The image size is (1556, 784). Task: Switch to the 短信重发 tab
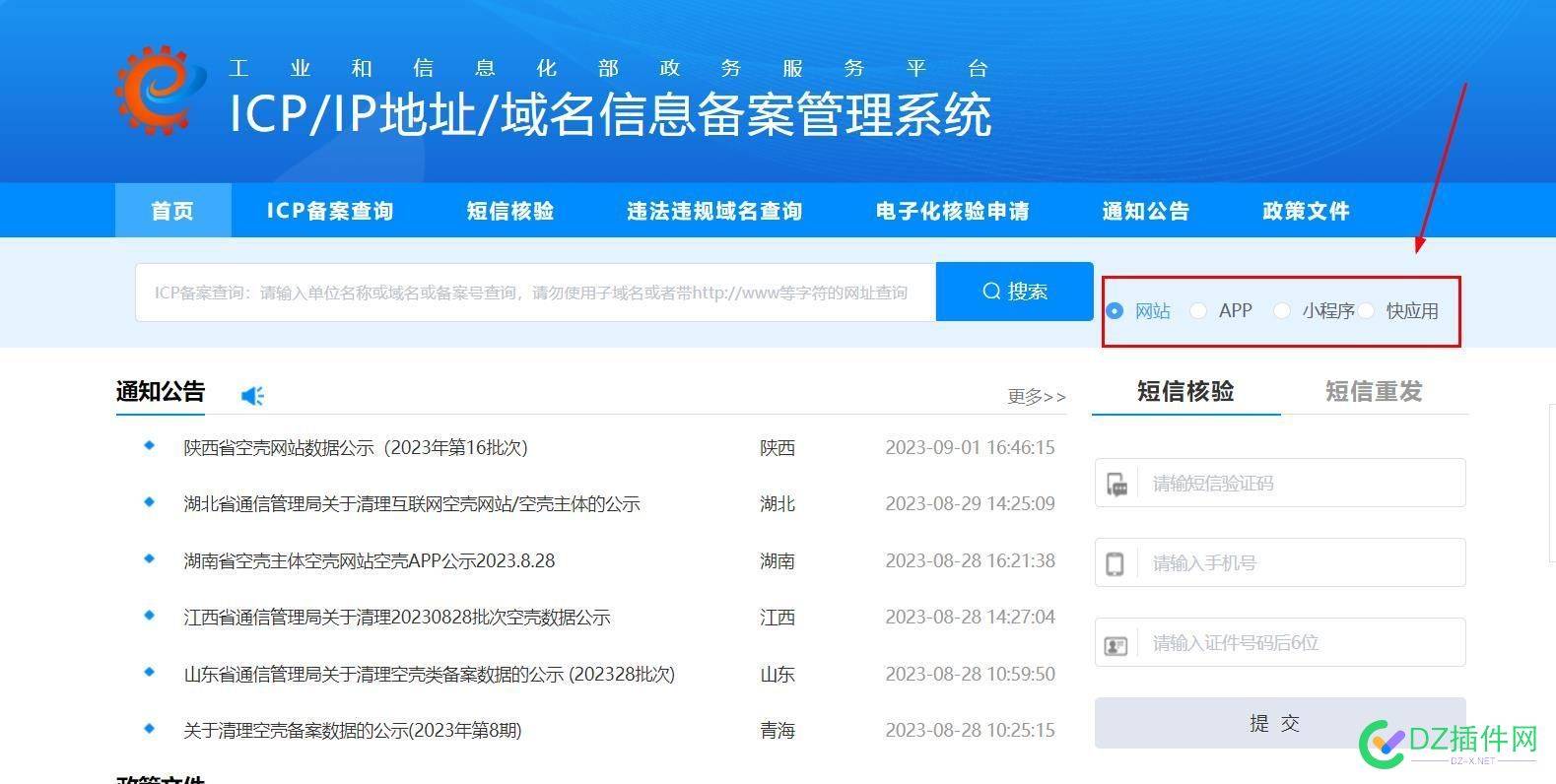pos(1374,391)
